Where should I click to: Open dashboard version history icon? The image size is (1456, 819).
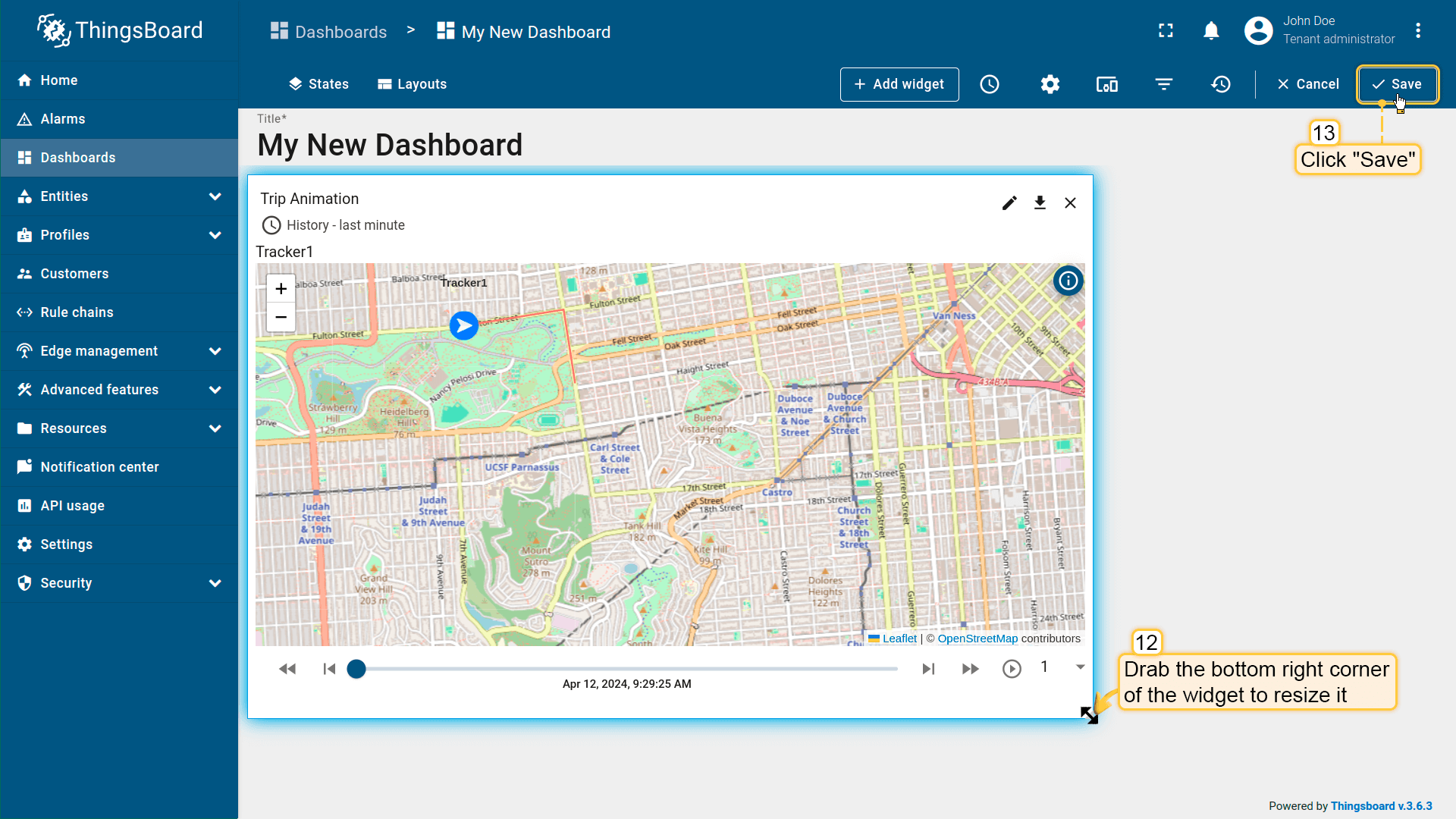click(1221, 84)
